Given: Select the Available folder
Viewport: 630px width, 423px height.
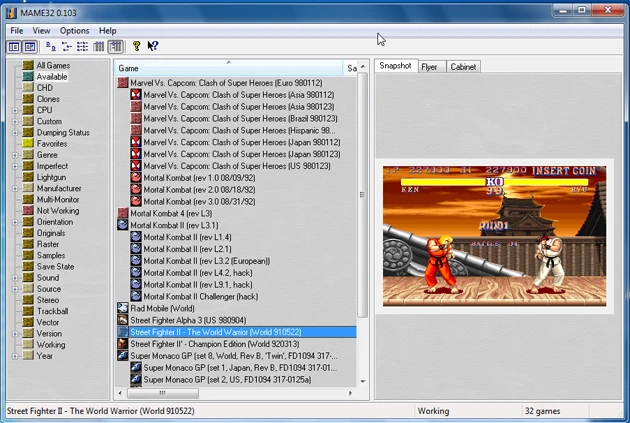Looking at the screenshot, I should tap(52, 77).
